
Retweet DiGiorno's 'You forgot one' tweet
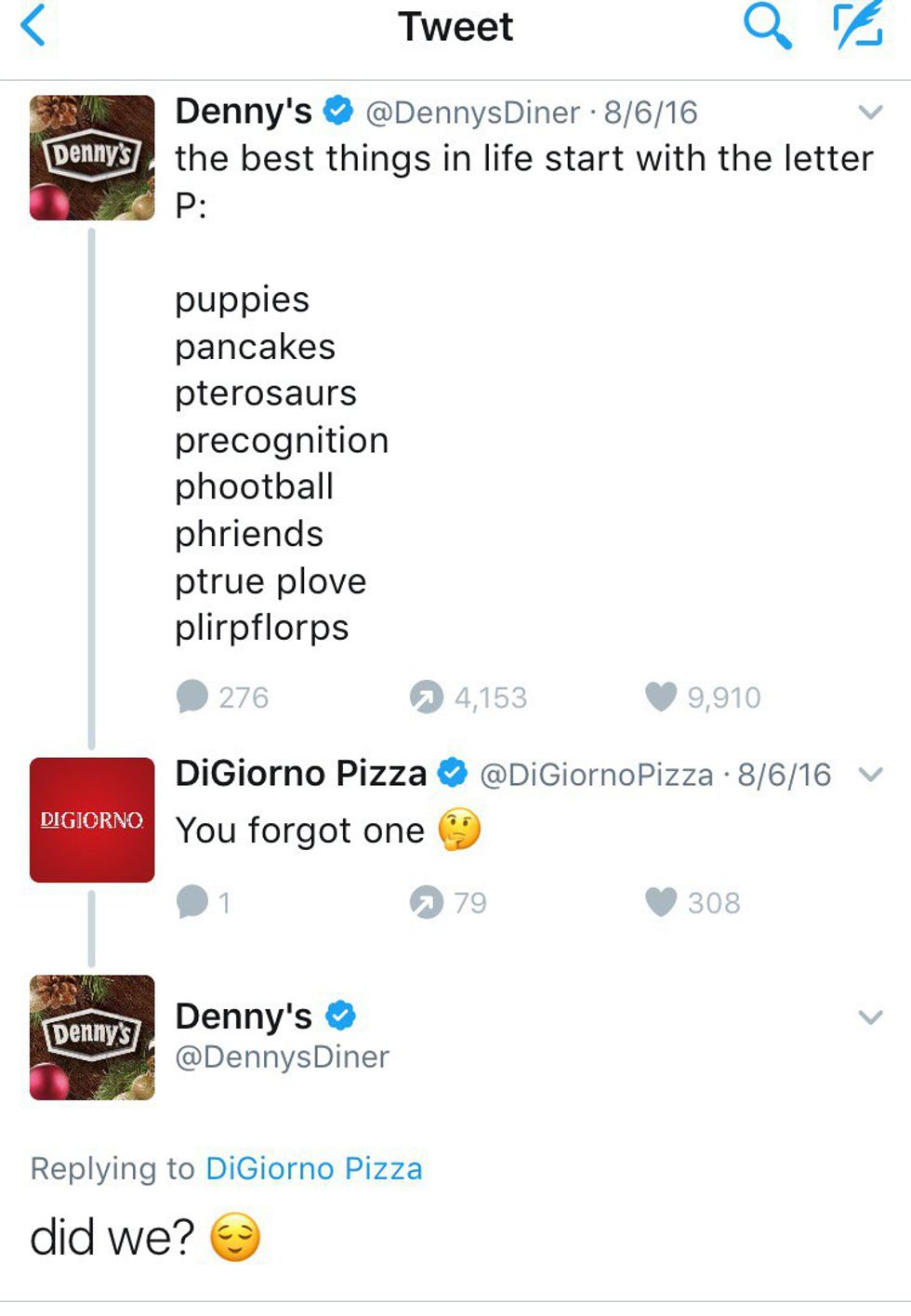[x=427, y=902]
